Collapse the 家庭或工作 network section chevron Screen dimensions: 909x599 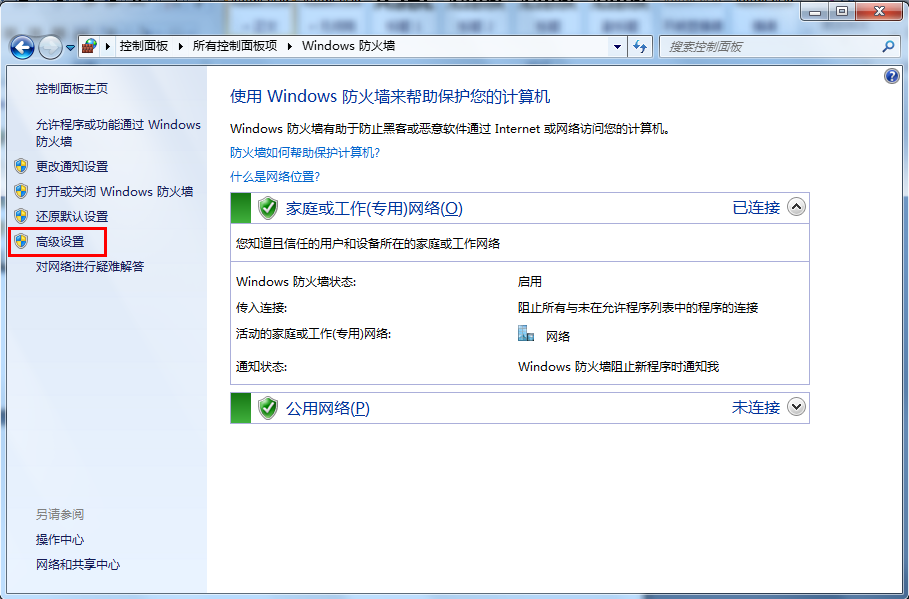[x=797, y=207]
